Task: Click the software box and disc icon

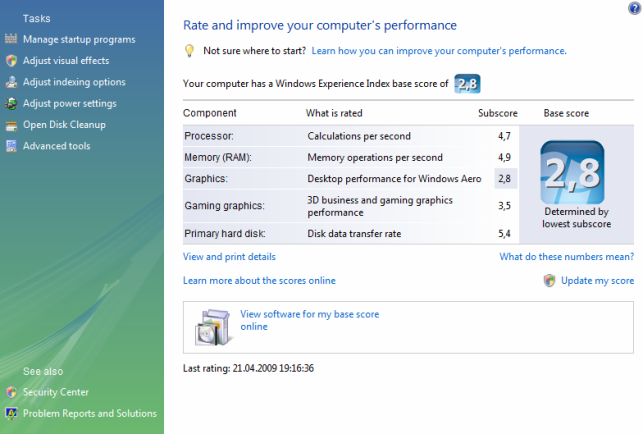Action: tap(212, 327)
